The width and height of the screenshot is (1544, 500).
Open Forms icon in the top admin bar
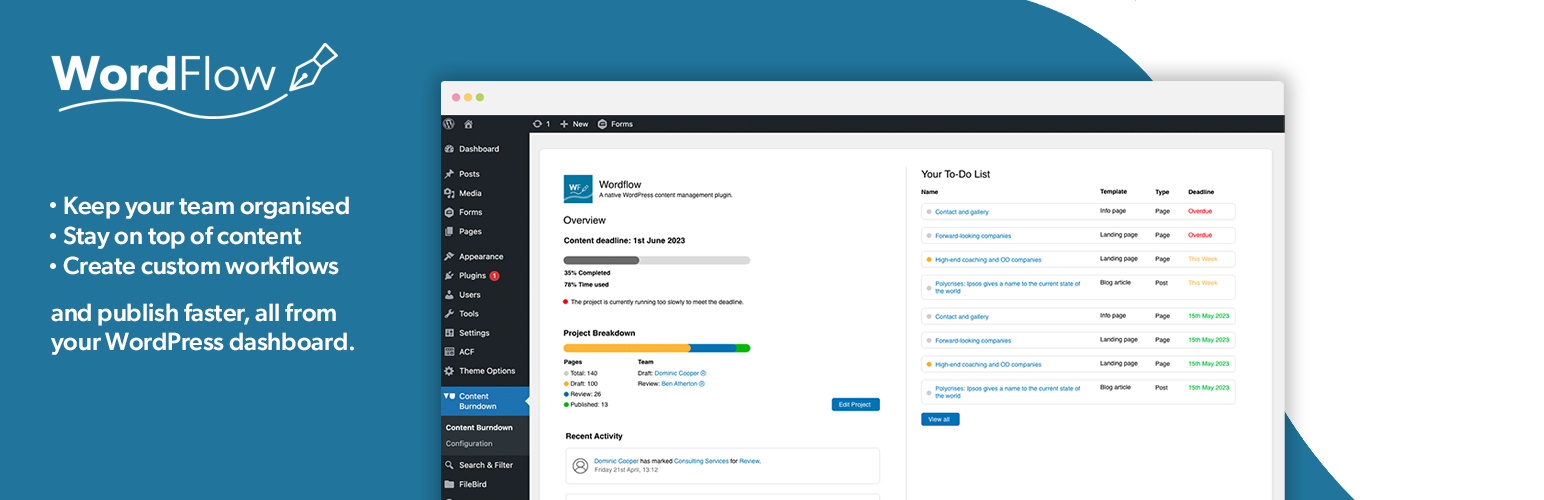pyautogui.click(x=602, y=124)
